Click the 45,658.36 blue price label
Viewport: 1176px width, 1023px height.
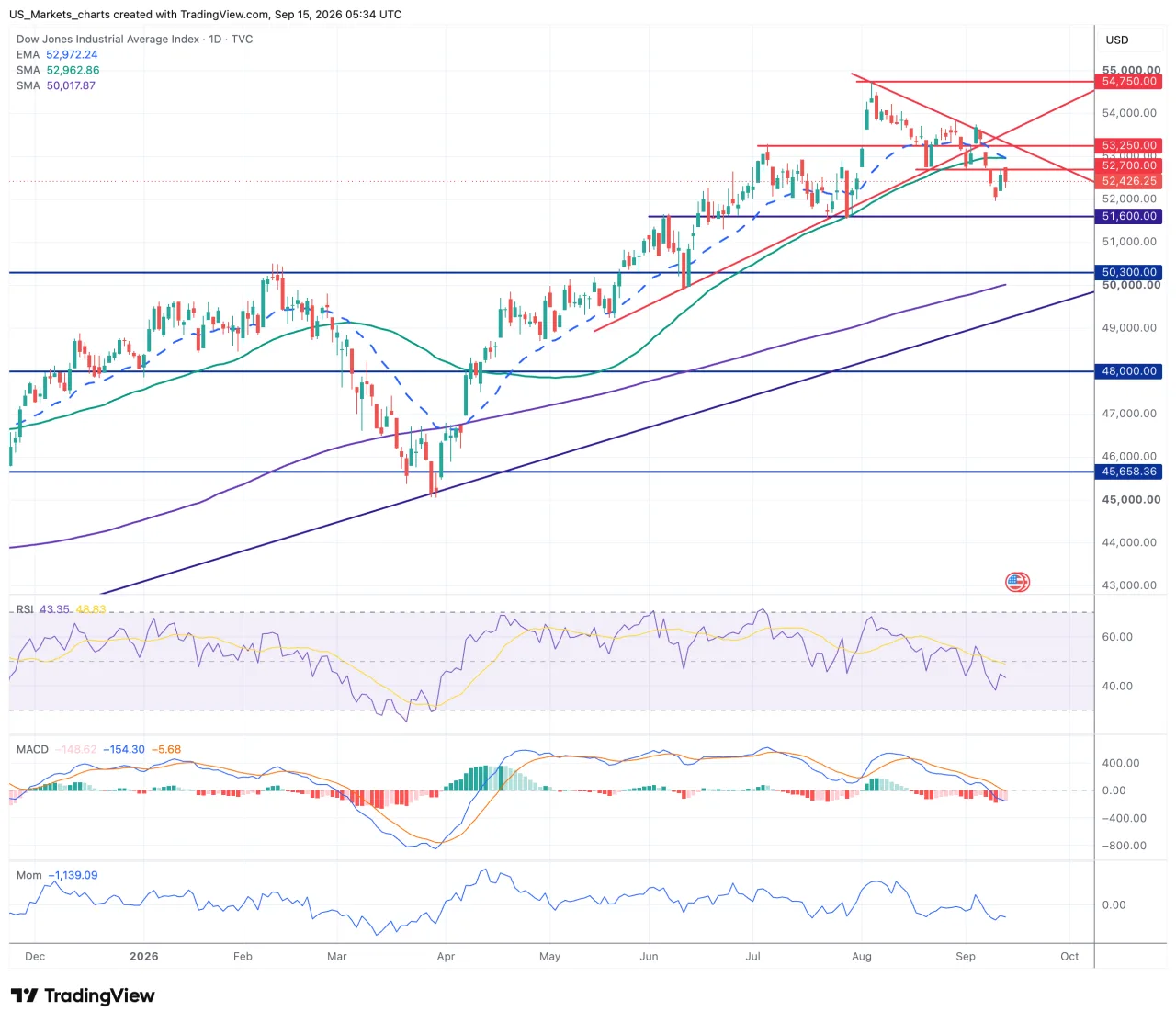(1129, 472)
